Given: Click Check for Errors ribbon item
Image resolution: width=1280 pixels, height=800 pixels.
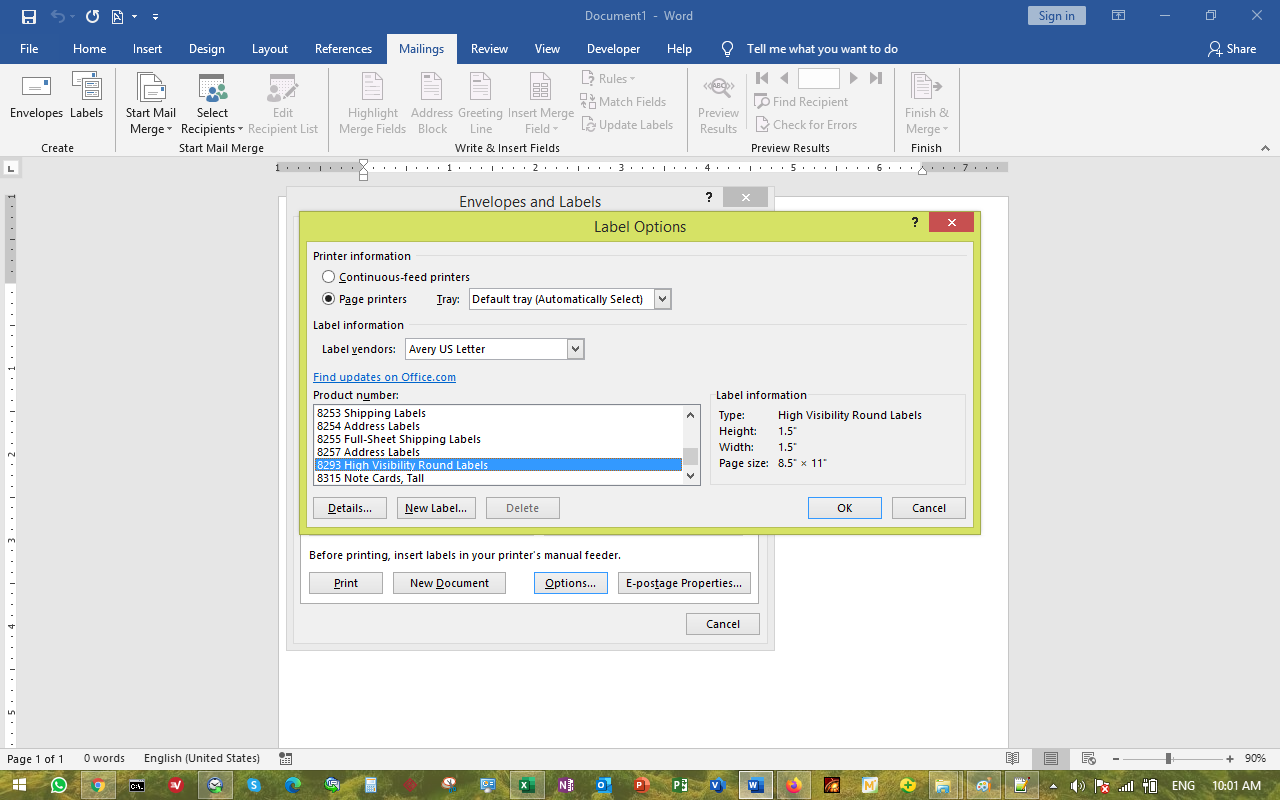Looking at the screenshot, I should point(806,125).
